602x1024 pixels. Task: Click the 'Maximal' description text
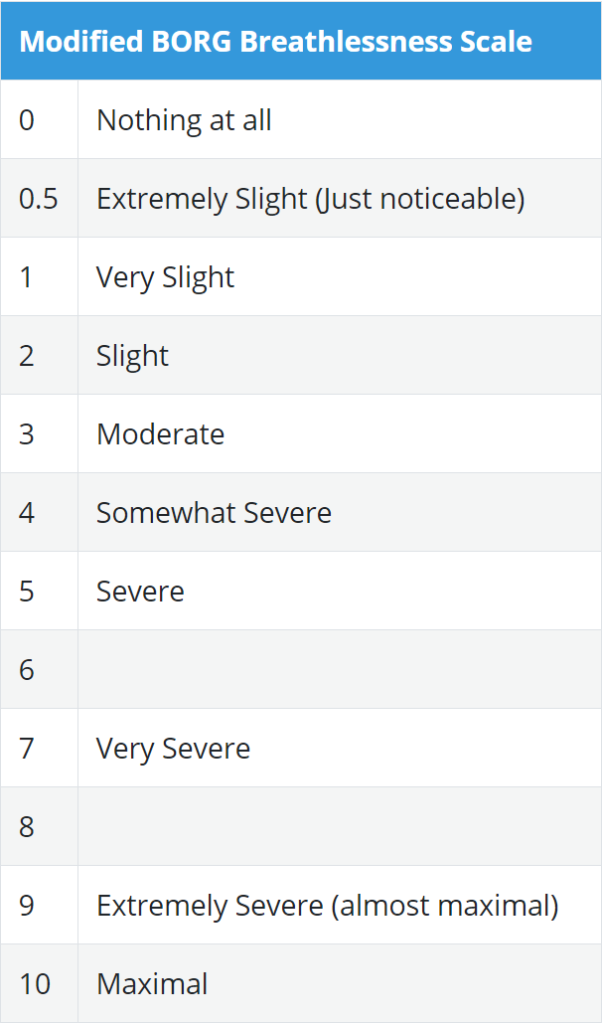pyautogui.click(x=152, y=984)
